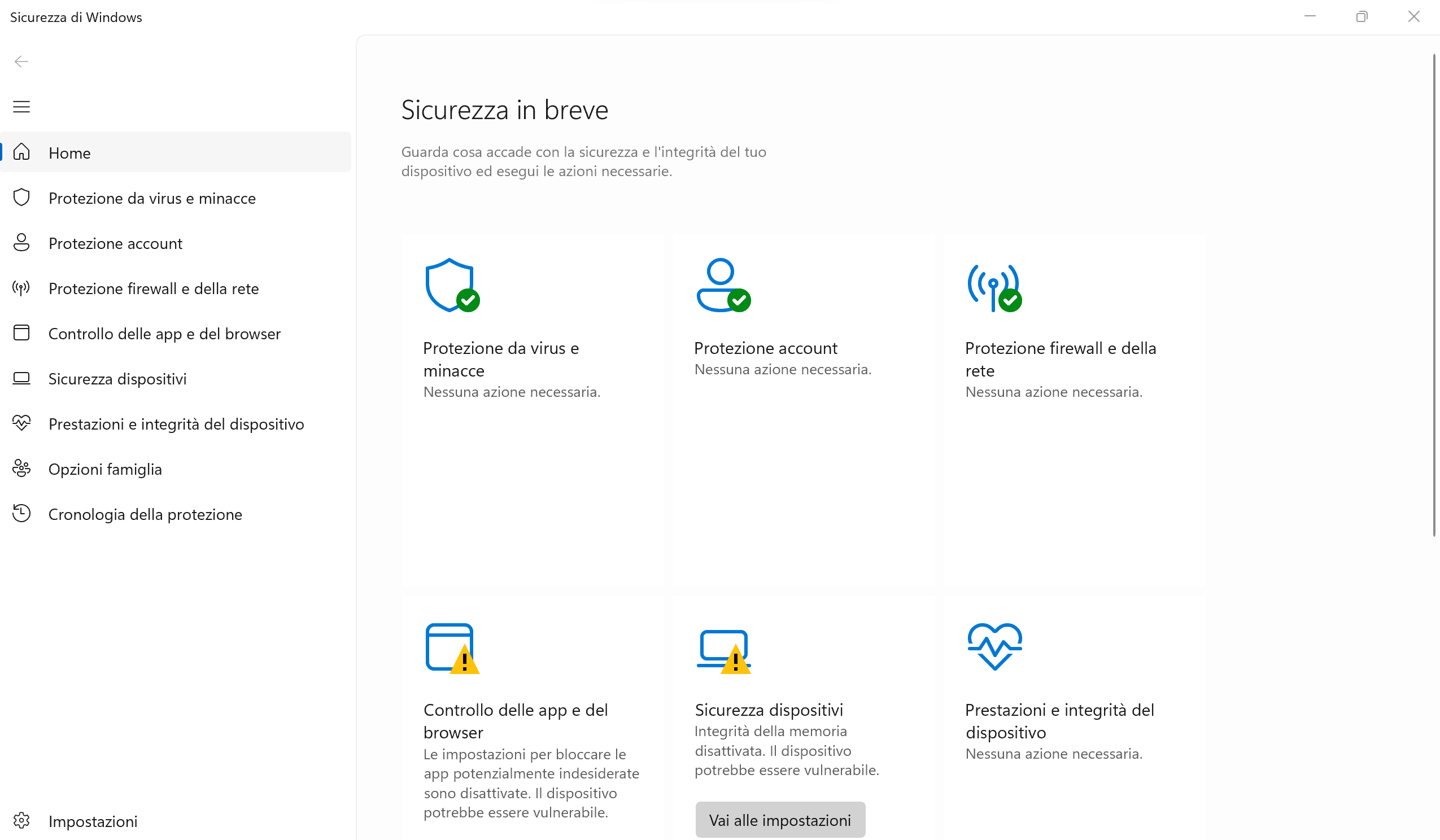Open Protezione da virus e minacce sidebar item

coord(152,198)
